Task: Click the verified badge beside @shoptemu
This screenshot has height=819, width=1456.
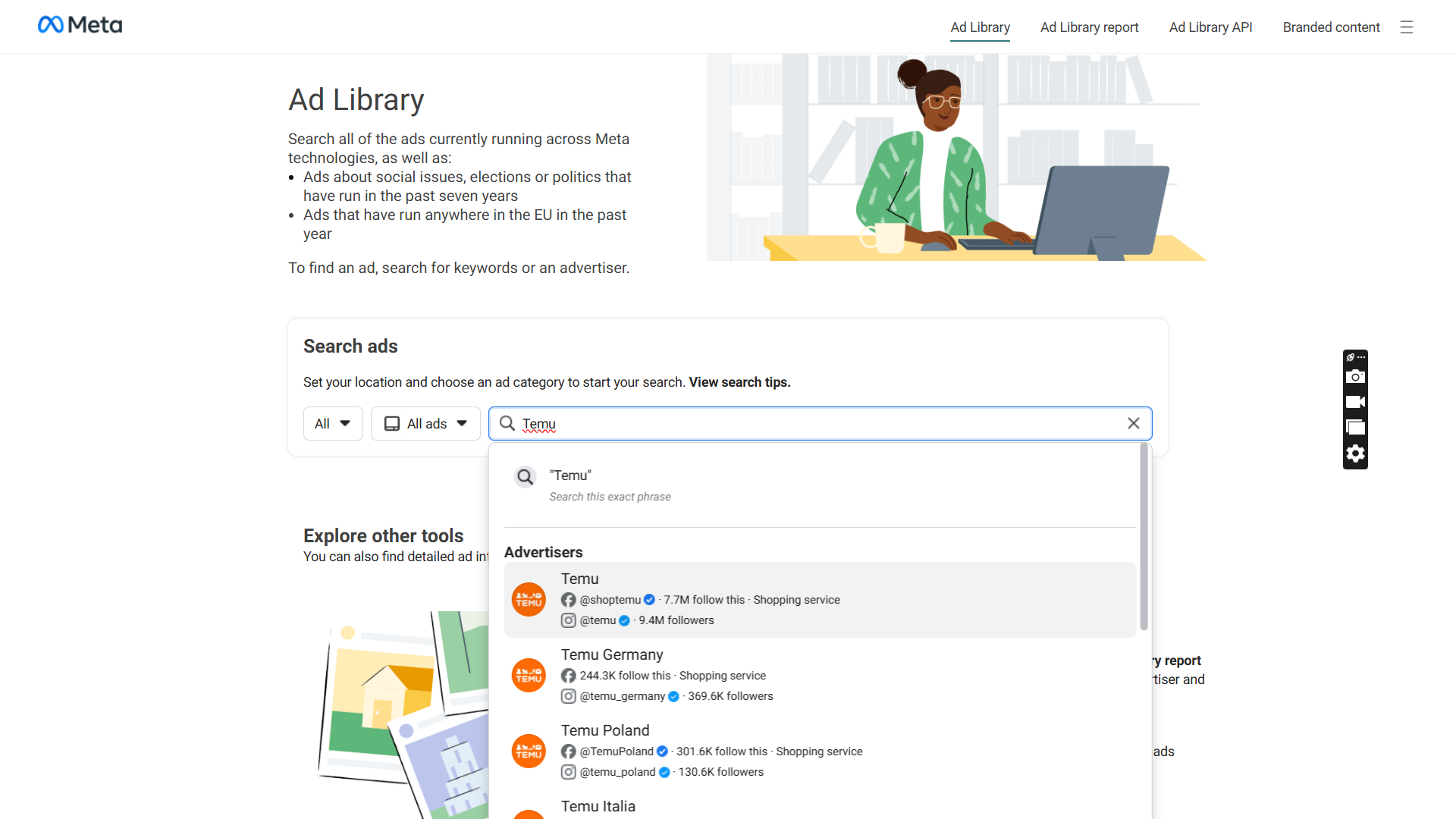Action: point(649,600)
